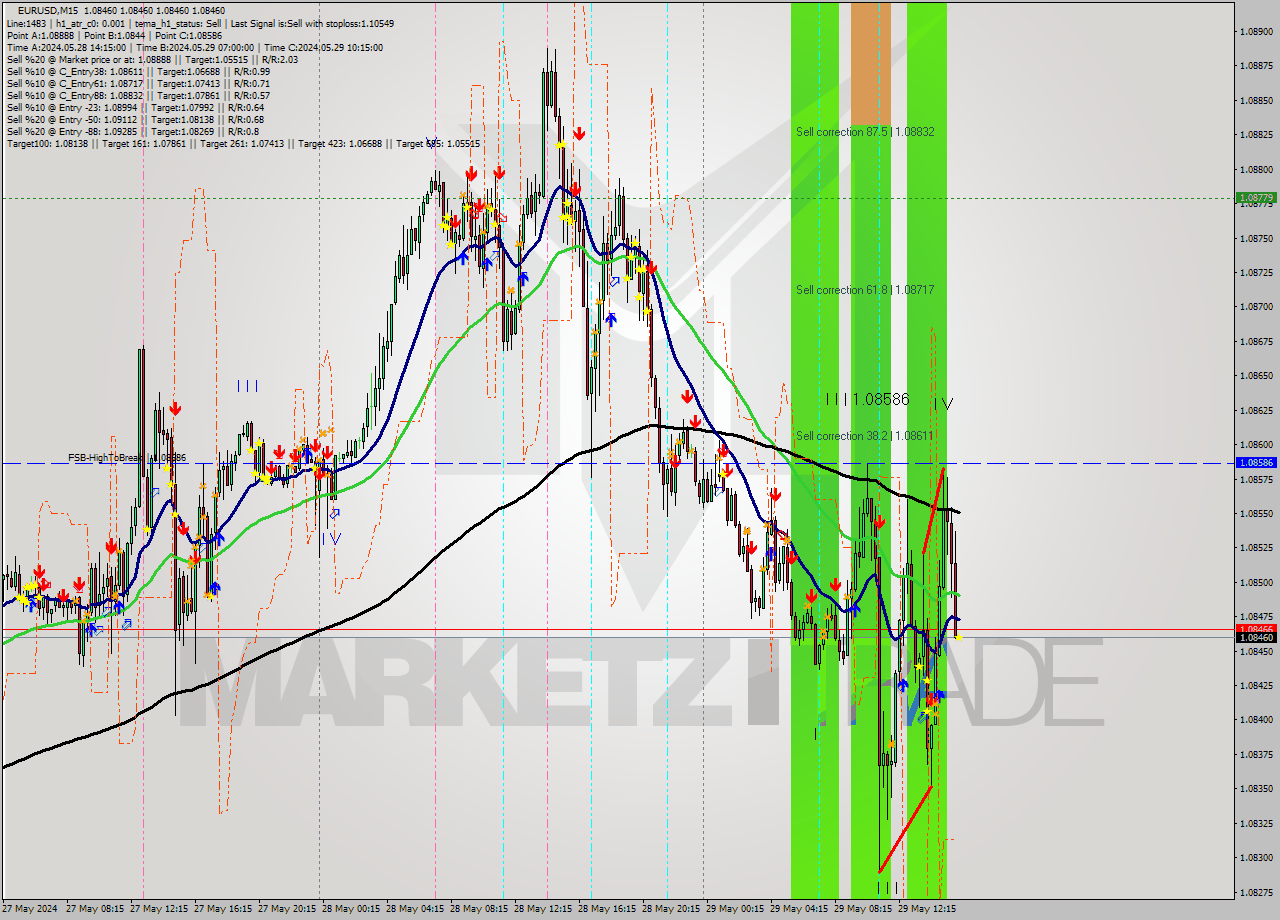1280x920 pixels.
Task: Click the '28 May 12:15' time axis label
Action: point(543,909)
